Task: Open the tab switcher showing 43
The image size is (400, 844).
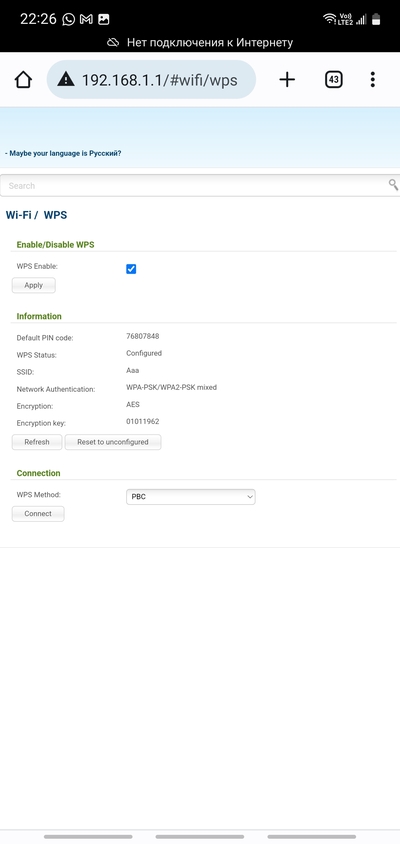Action: [334, 80]
